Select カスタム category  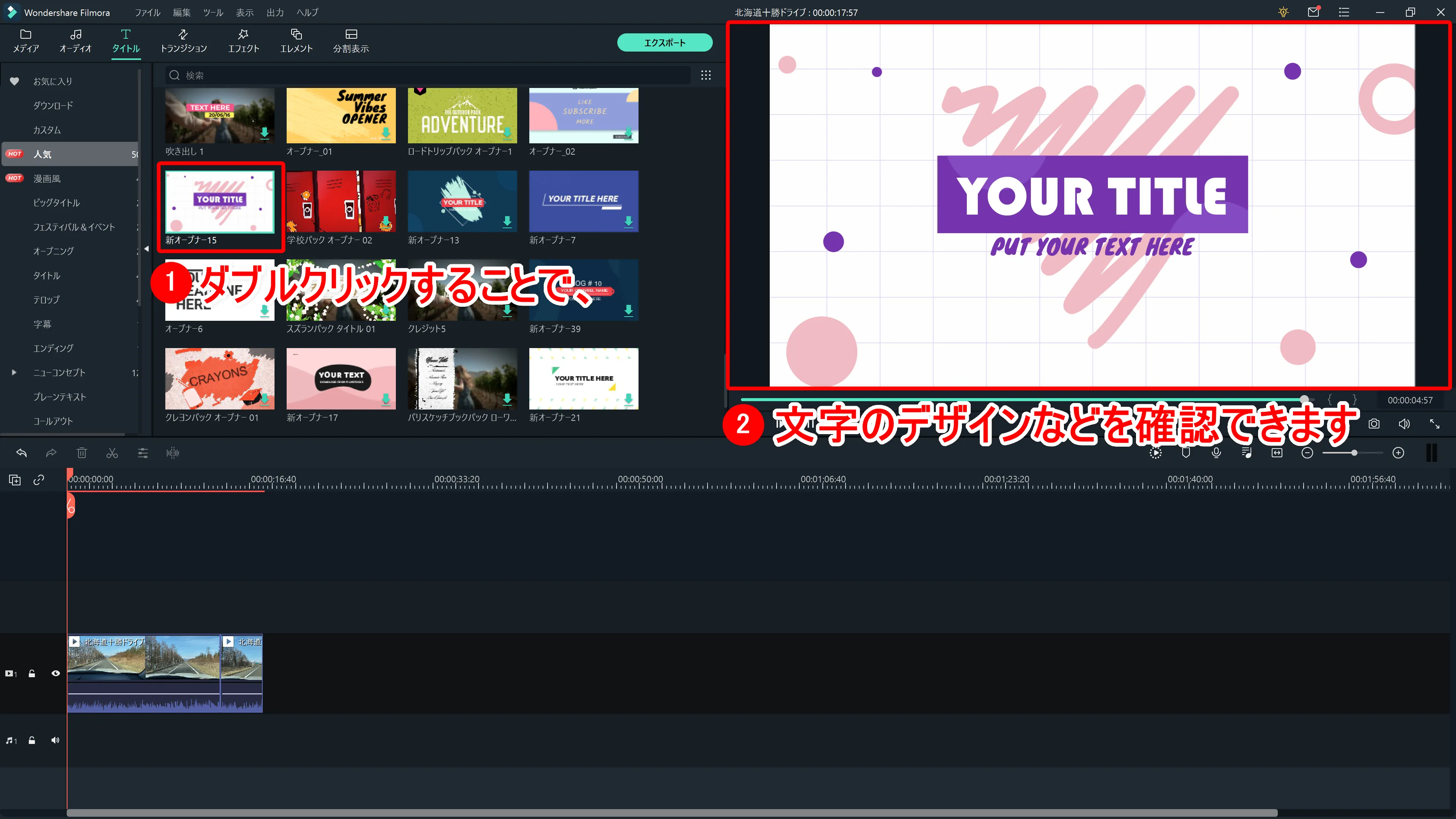(47, 130)
